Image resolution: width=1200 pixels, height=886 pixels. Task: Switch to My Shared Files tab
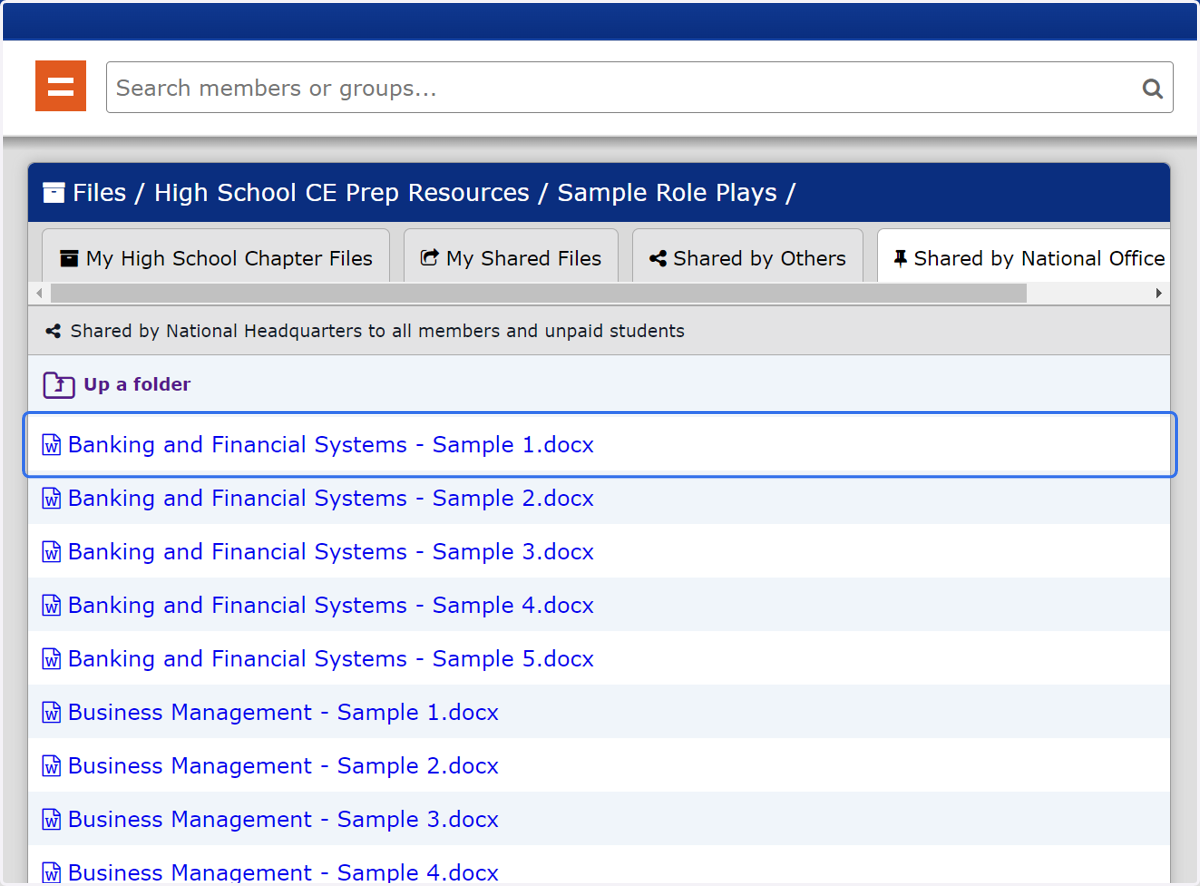[511, 257]
